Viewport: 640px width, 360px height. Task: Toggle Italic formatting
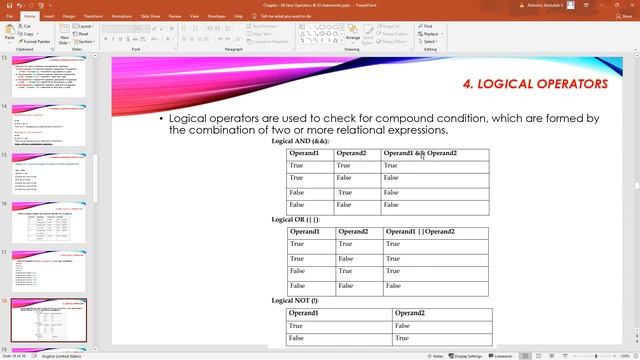[113, 39]
